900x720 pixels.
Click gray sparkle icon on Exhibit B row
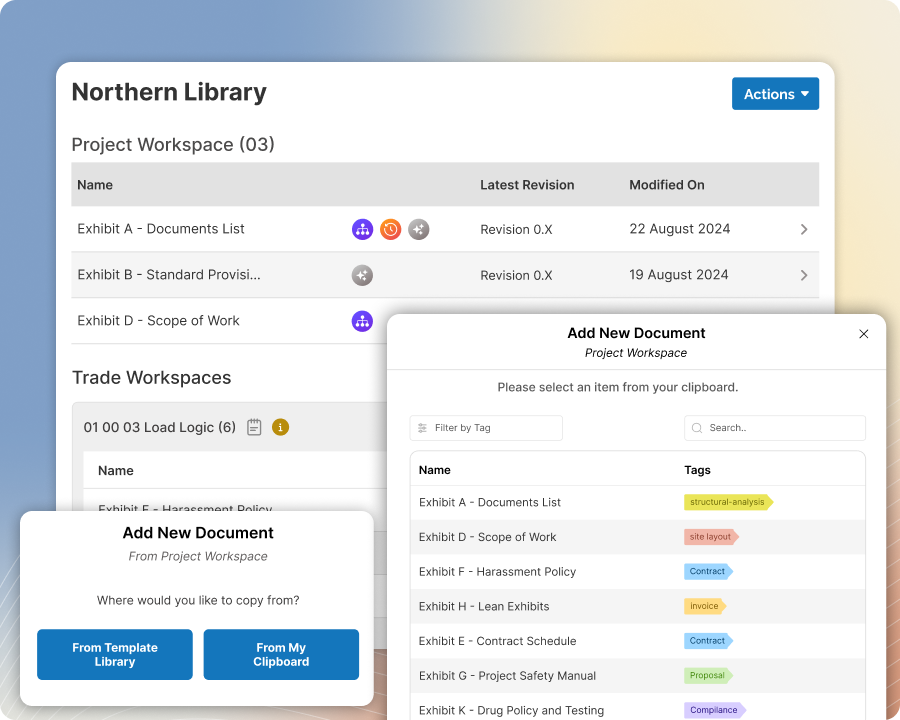[x=362, y=275]
